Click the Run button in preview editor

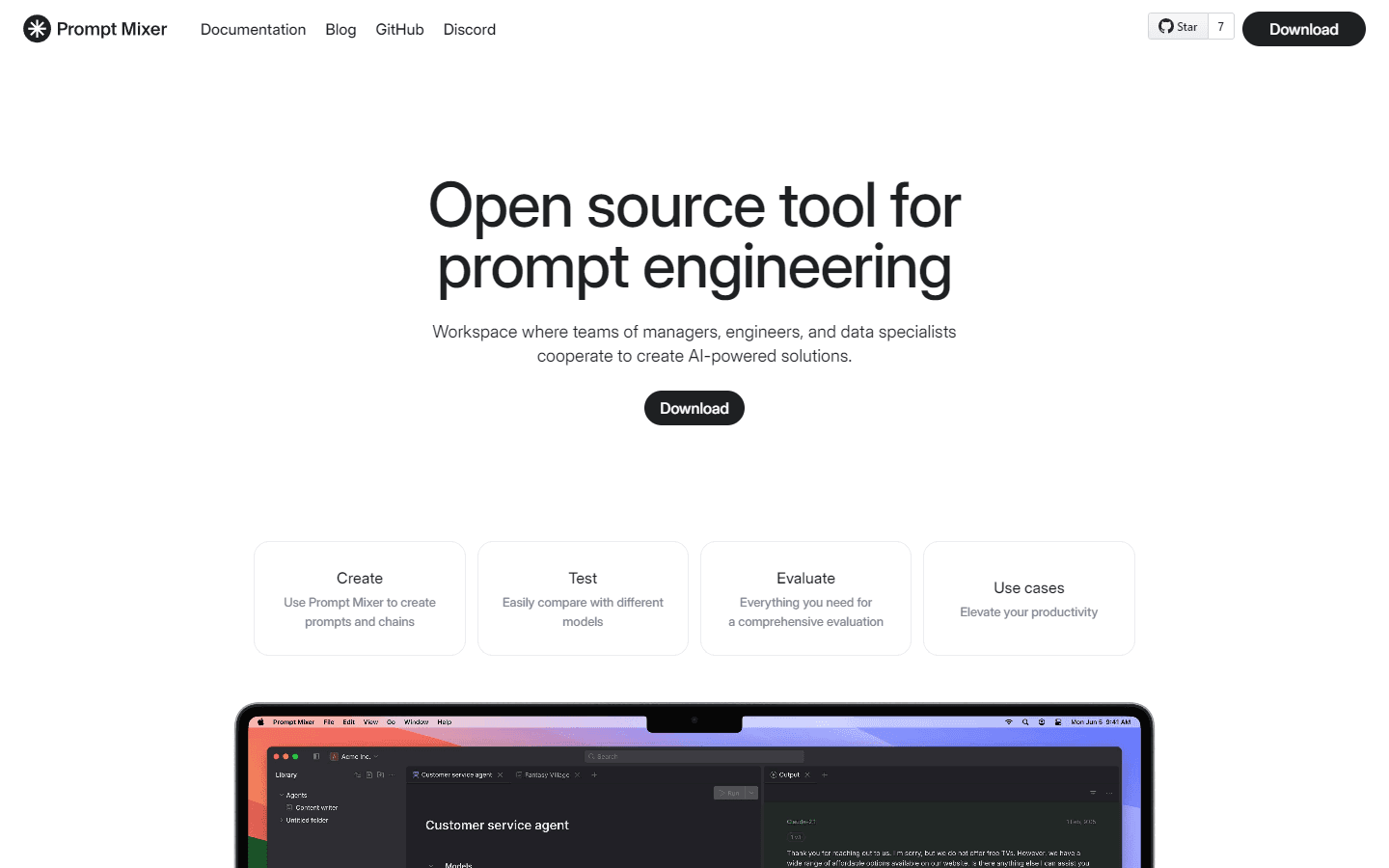pyautogui.click(x=728, y=793)
